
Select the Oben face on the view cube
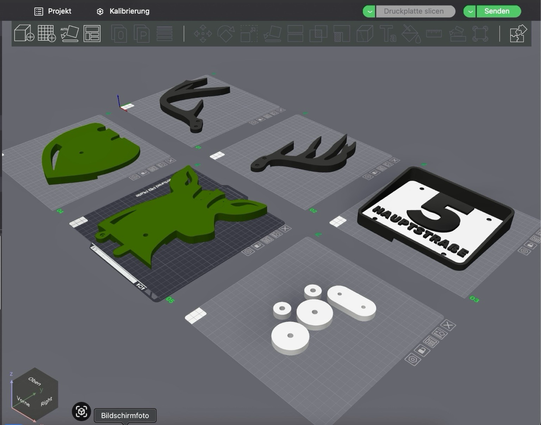(35, 381)
